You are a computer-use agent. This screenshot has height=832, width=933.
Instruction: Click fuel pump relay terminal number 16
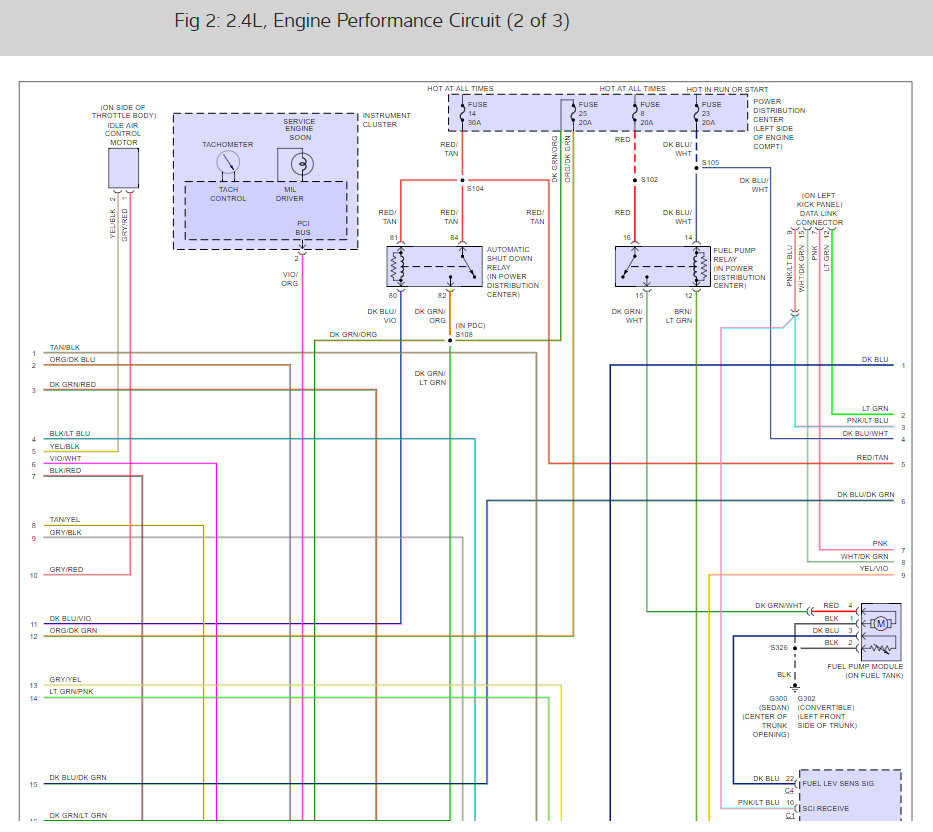click(627, 237)
